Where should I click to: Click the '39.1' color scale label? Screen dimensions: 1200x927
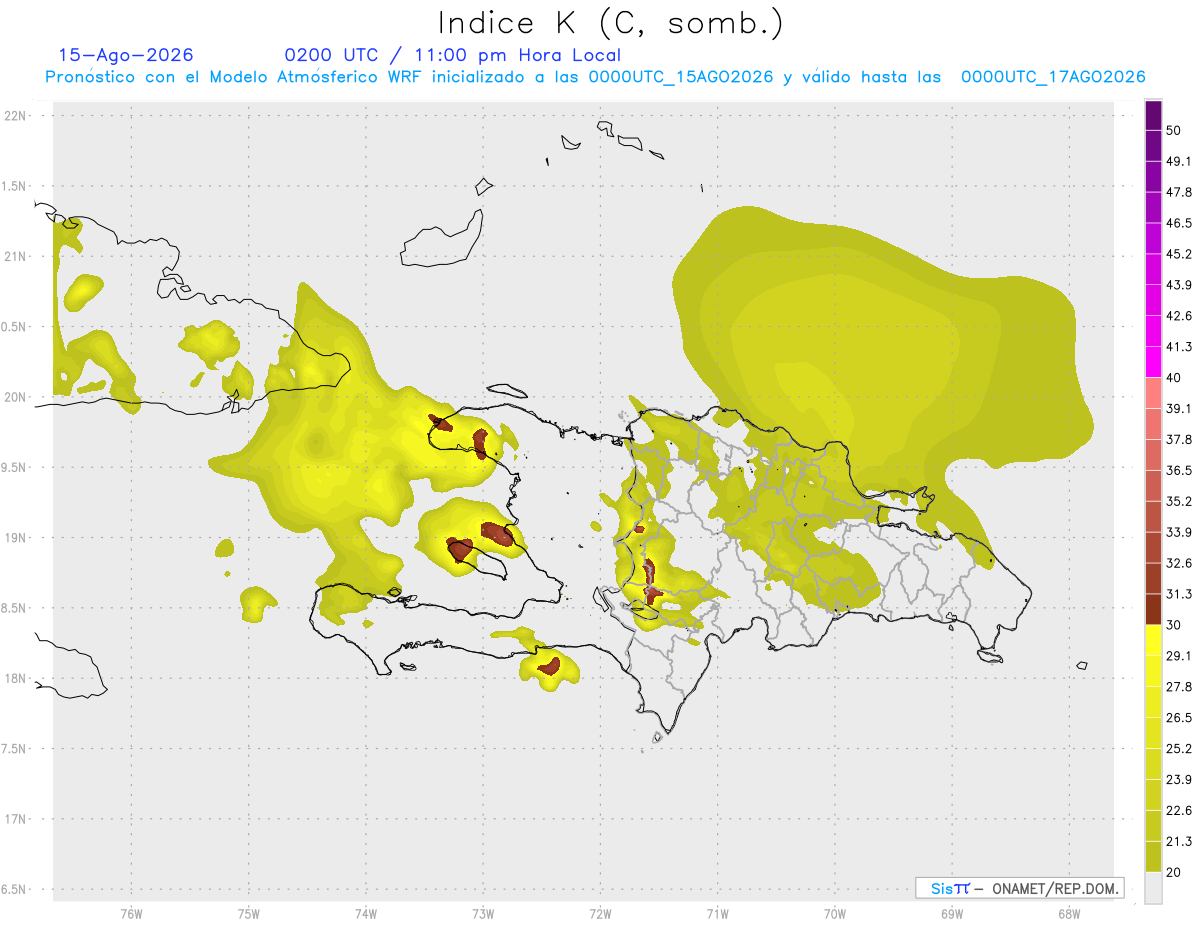click(x=1180, y=409)
